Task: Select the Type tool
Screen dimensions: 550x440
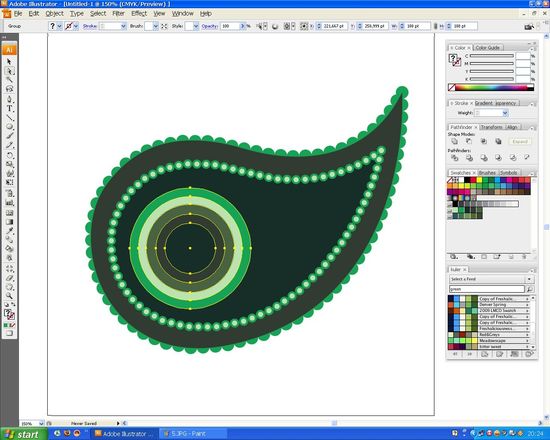Action: tap(9, 108)
